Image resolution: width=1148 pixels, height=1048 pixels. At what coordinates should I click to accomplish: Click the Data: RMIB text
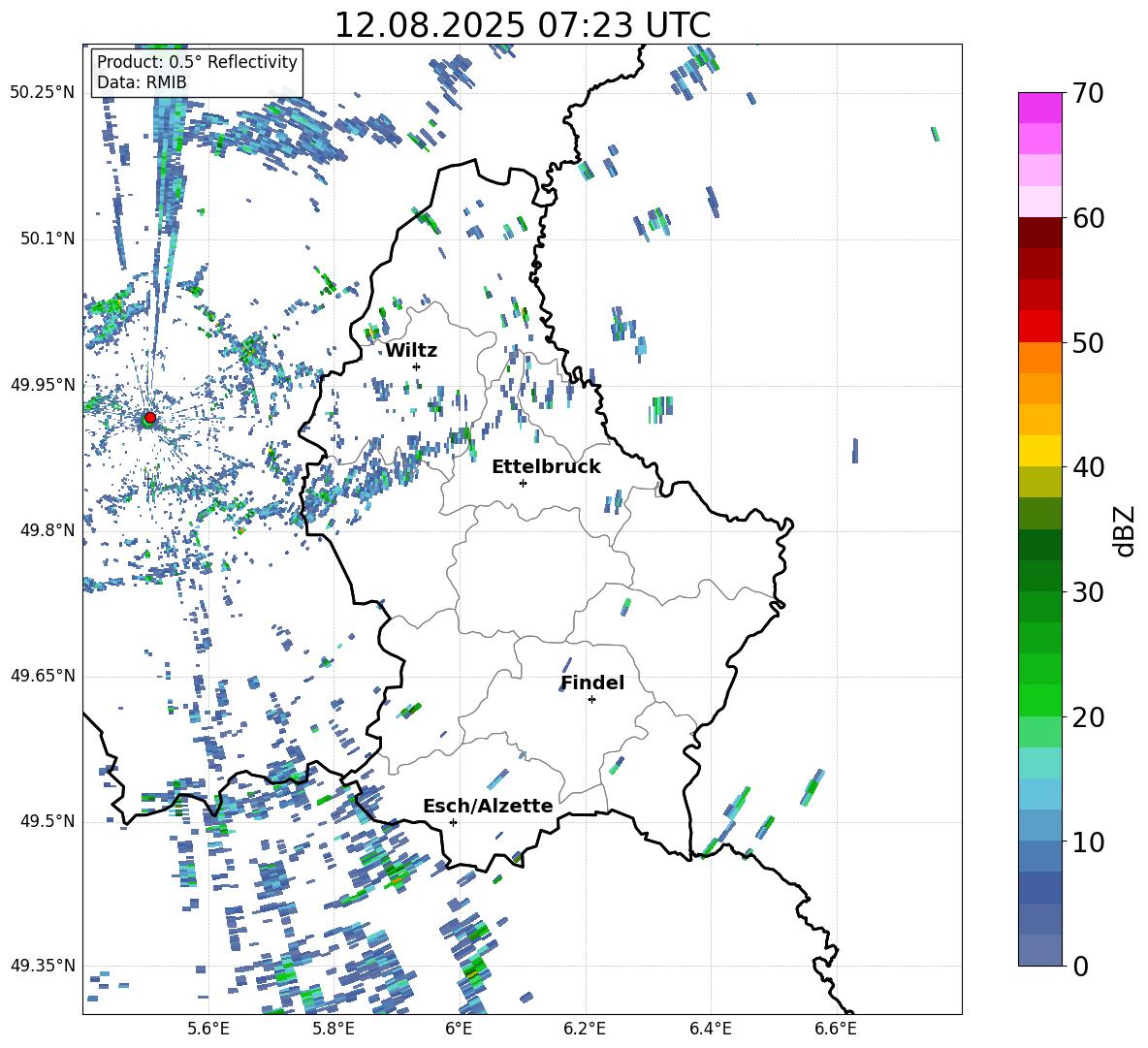142,82
